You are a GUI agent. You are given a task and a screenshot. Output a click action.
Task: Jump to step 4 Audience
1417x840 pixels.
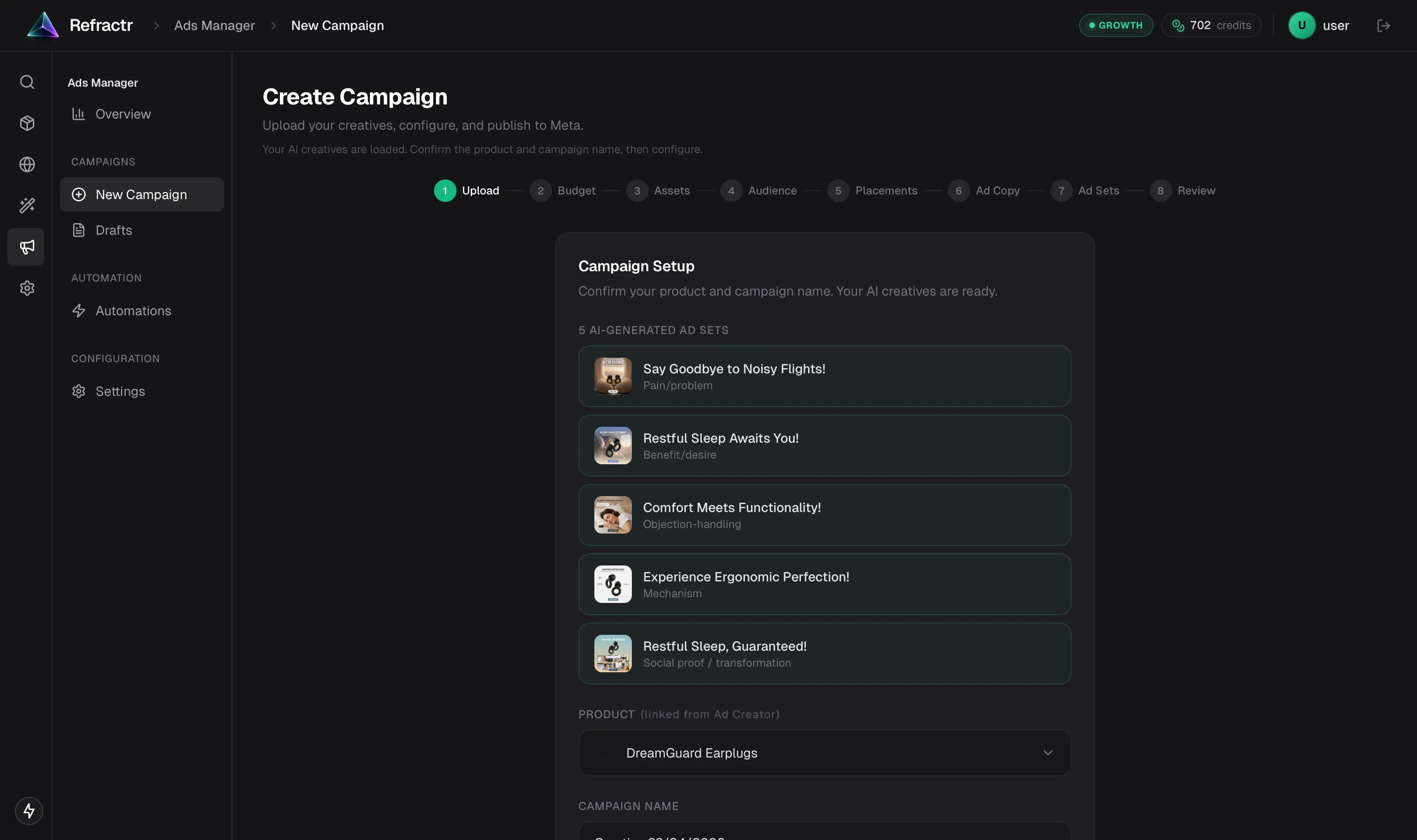click(758, 190)
